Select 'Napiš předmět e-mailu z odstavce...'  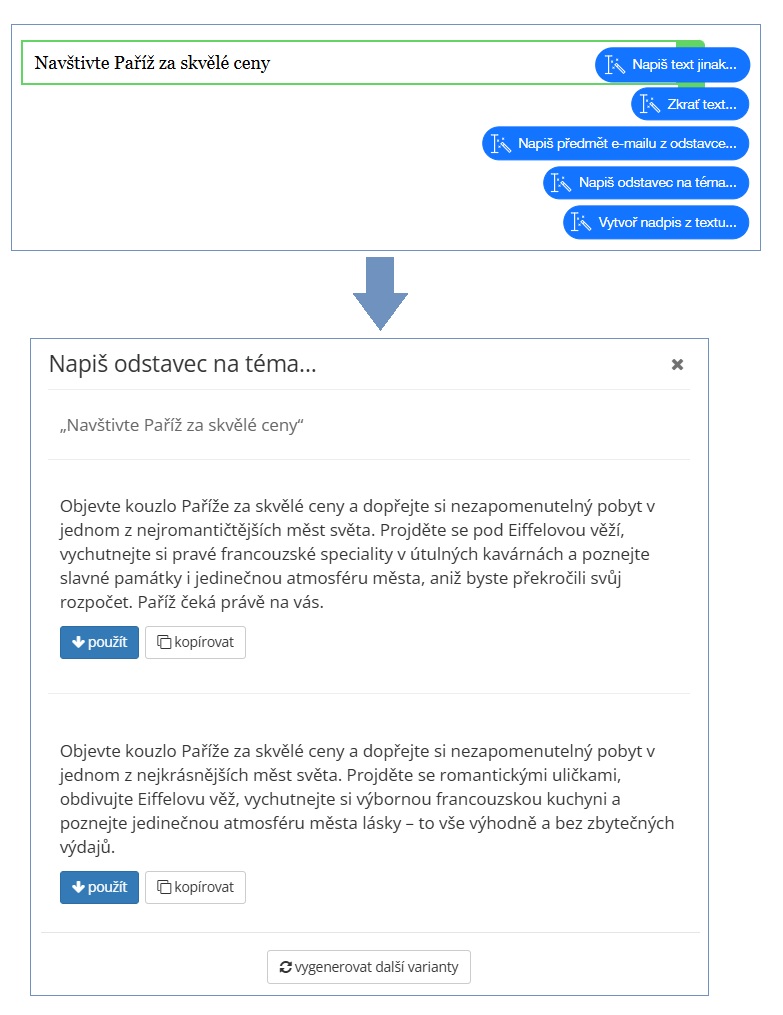[x=615, y=144]
